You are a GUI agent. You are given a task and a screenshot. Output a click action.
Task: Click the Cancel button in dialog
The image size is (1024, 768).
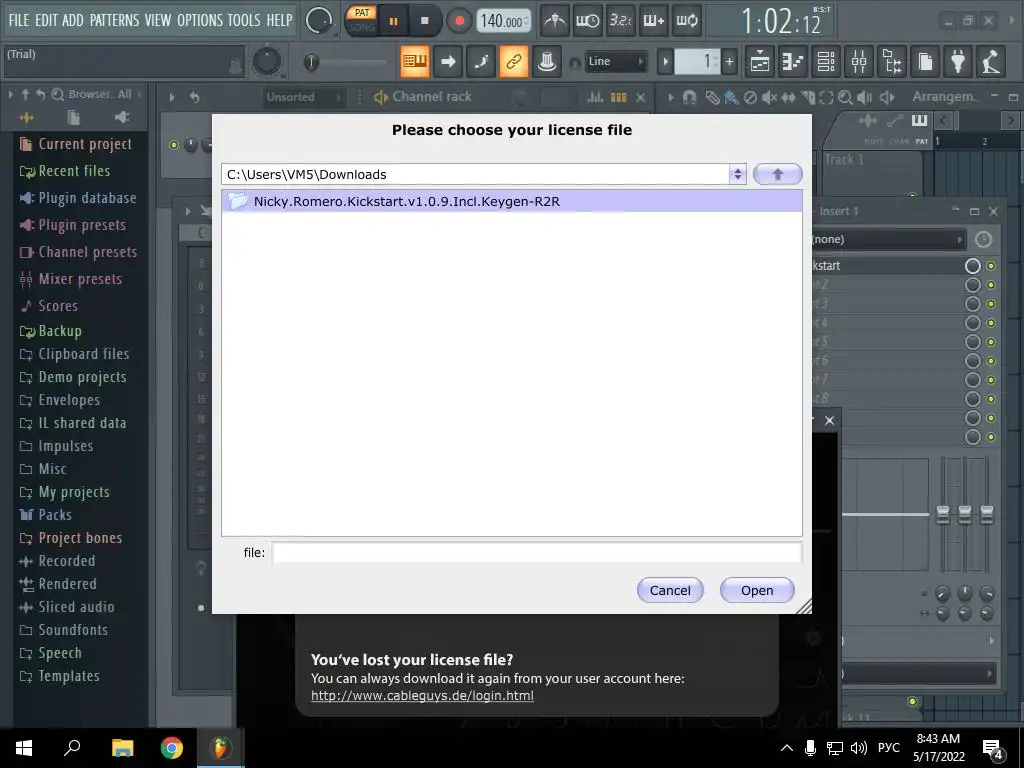point(670,590)
